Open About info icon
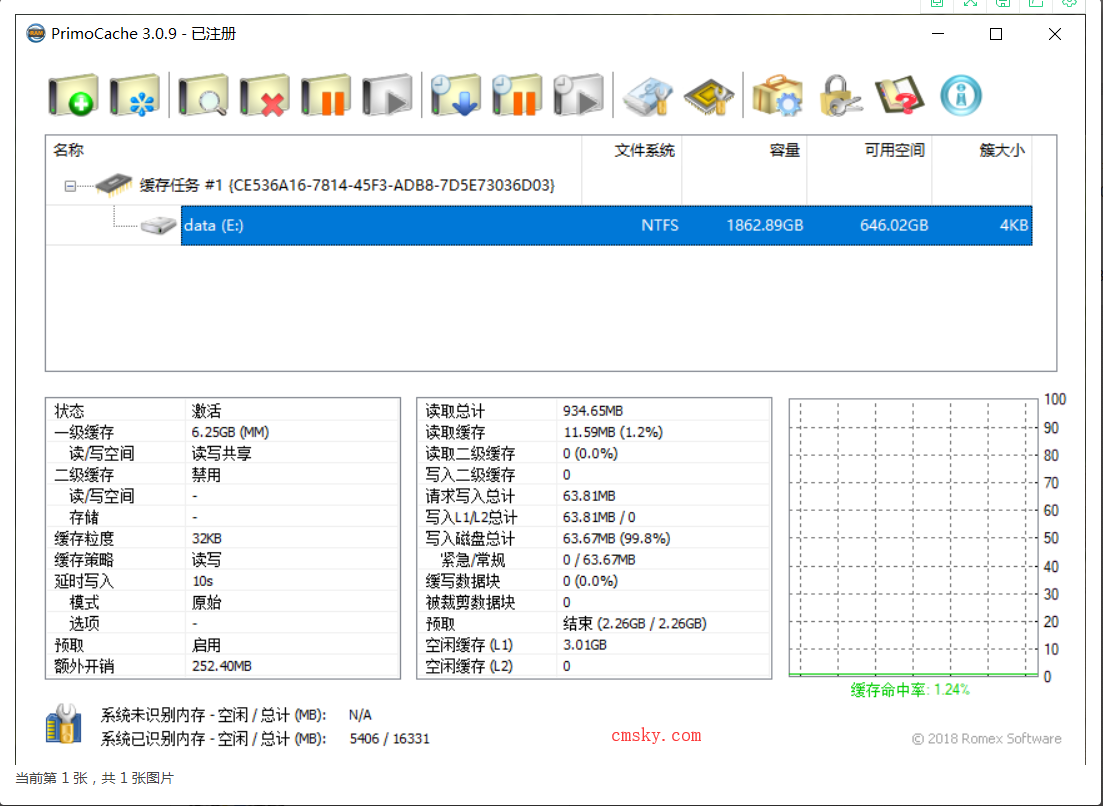The width and height of the screenshot is (1103, 806). tap(961, 95)
